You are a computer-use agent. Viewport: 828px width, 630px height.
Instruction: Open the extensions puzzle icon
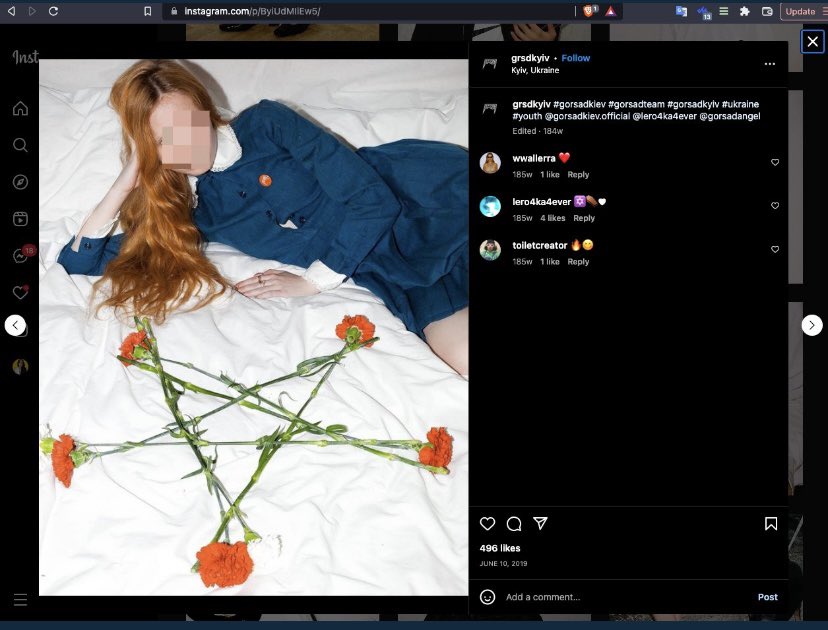click(745, 11)
